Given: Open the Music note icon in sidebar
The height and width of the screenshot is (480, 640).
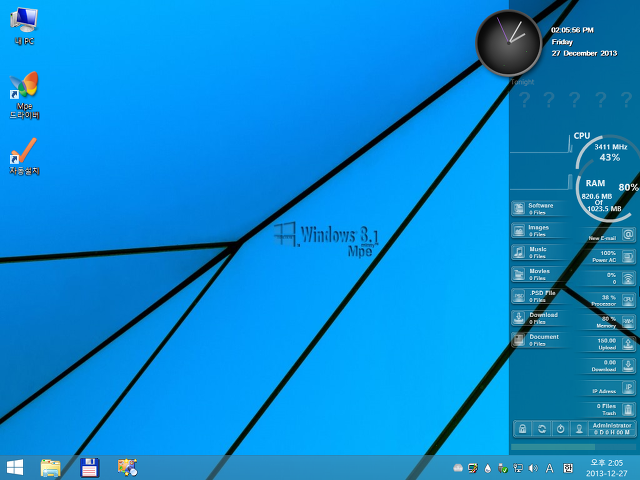Looking at the screenshot, I should click(x=519, y=252).
